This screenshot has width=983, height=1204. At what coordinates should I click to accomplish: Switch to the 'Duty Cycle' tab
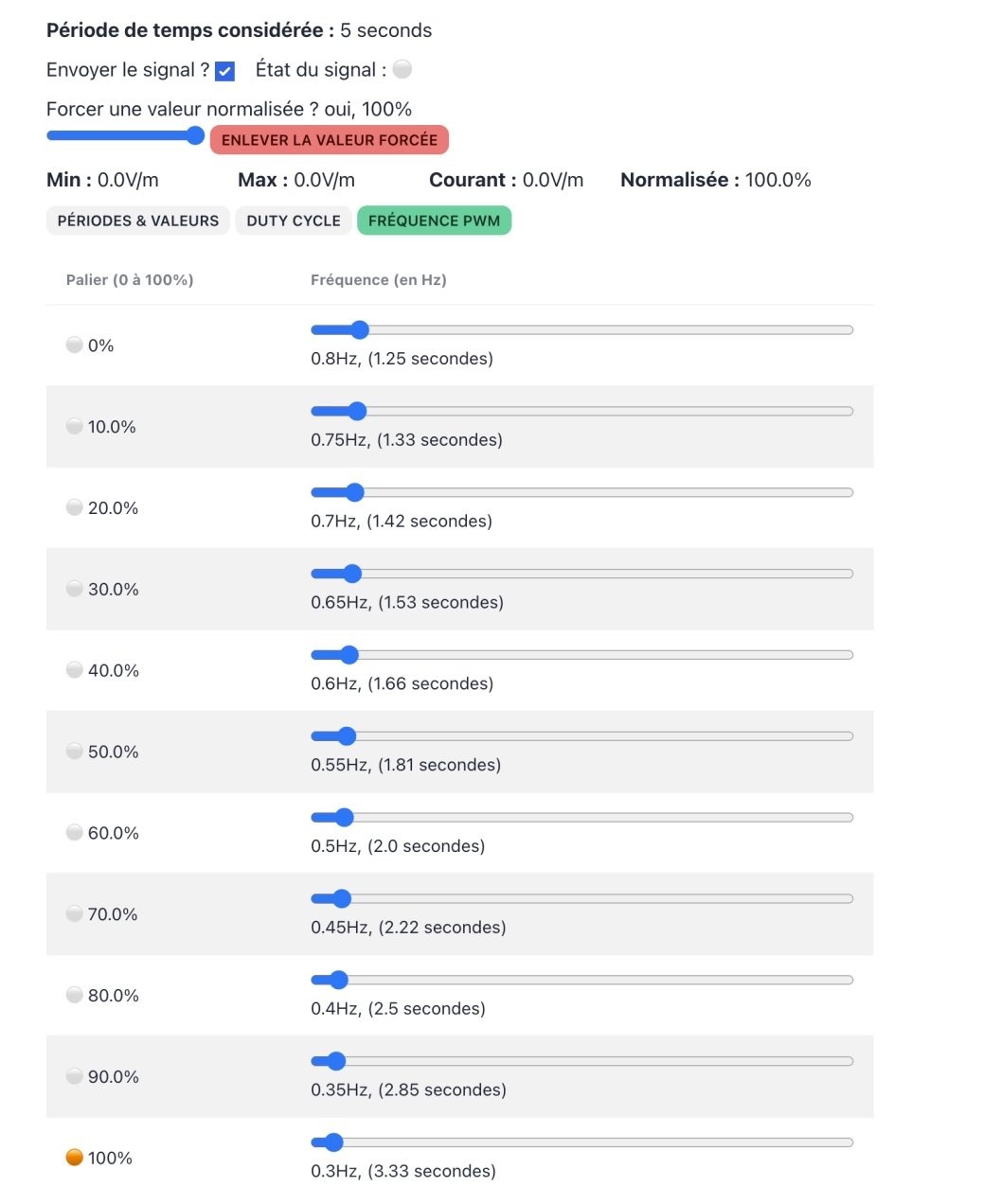coord(294,221)
